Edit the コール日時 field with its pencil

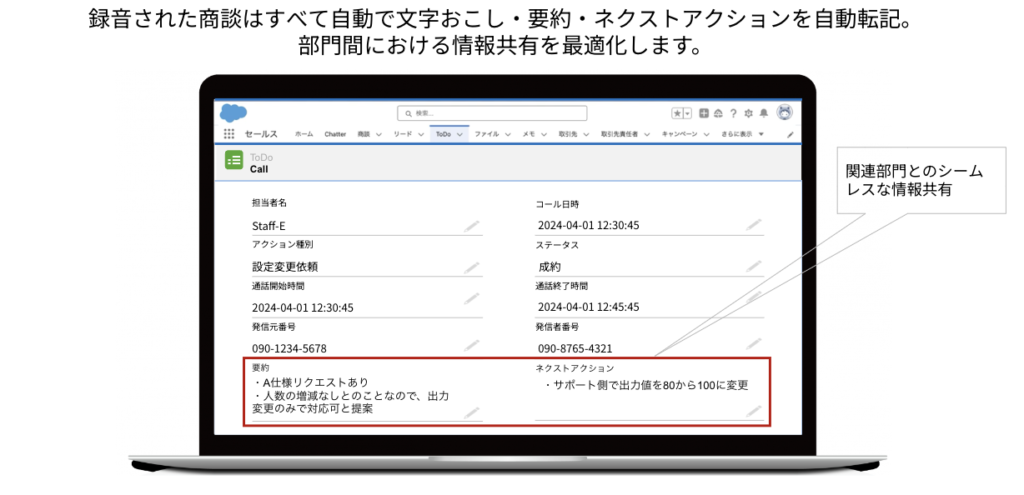tap(754, 225)
